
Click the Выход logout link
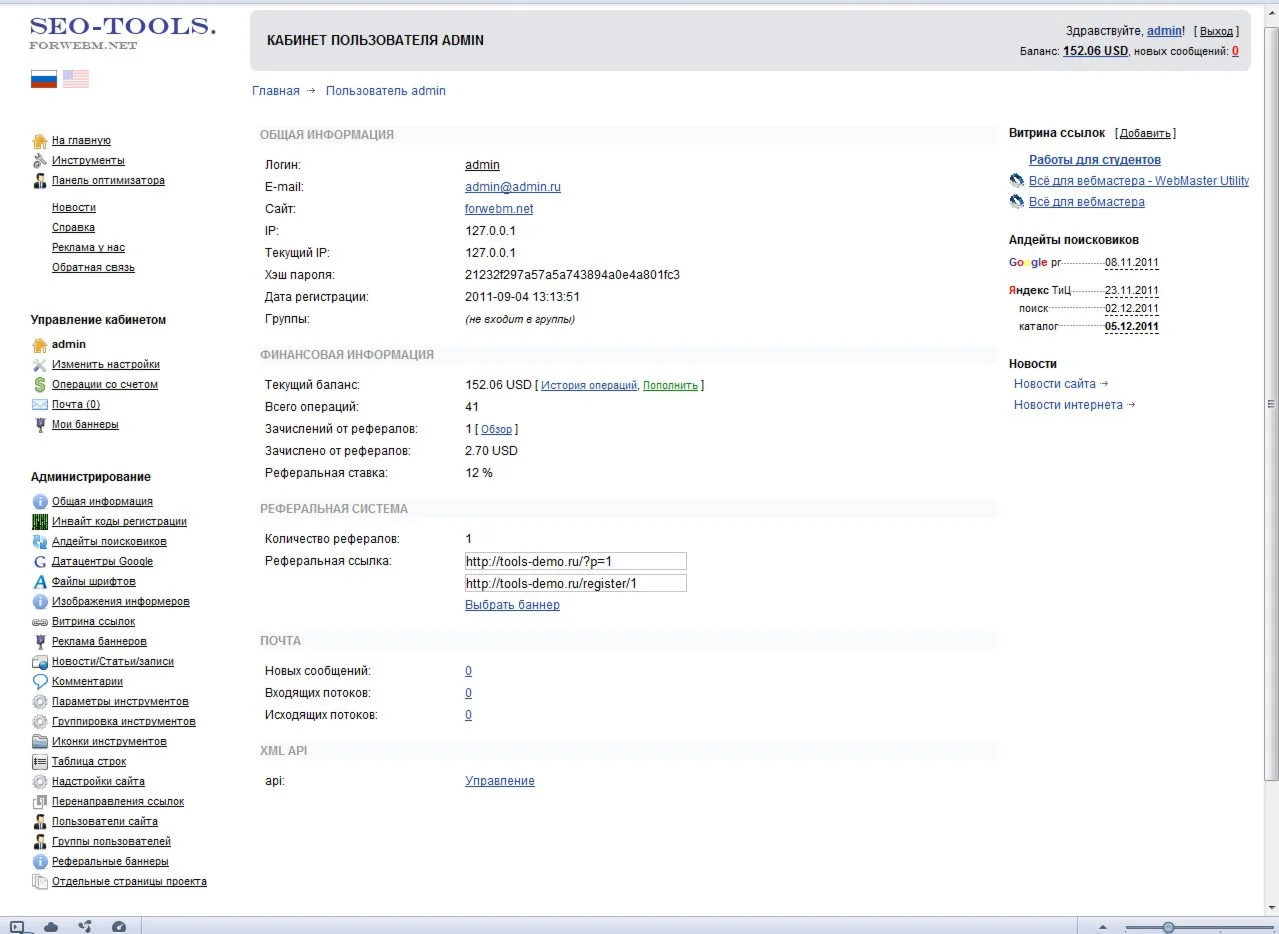(x=1216, y=32)
